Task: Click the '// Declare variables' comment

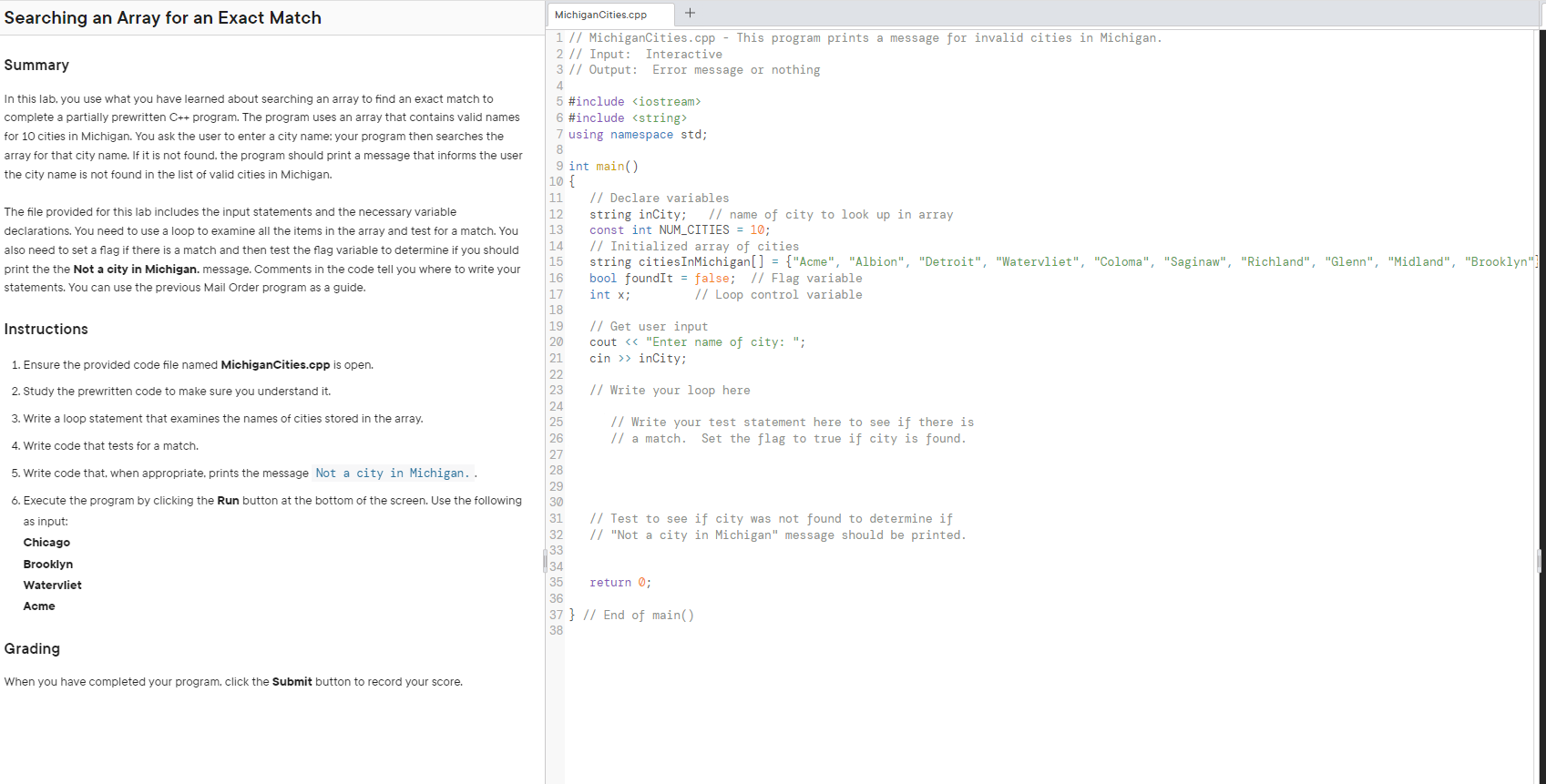Action: pos(660,199)
